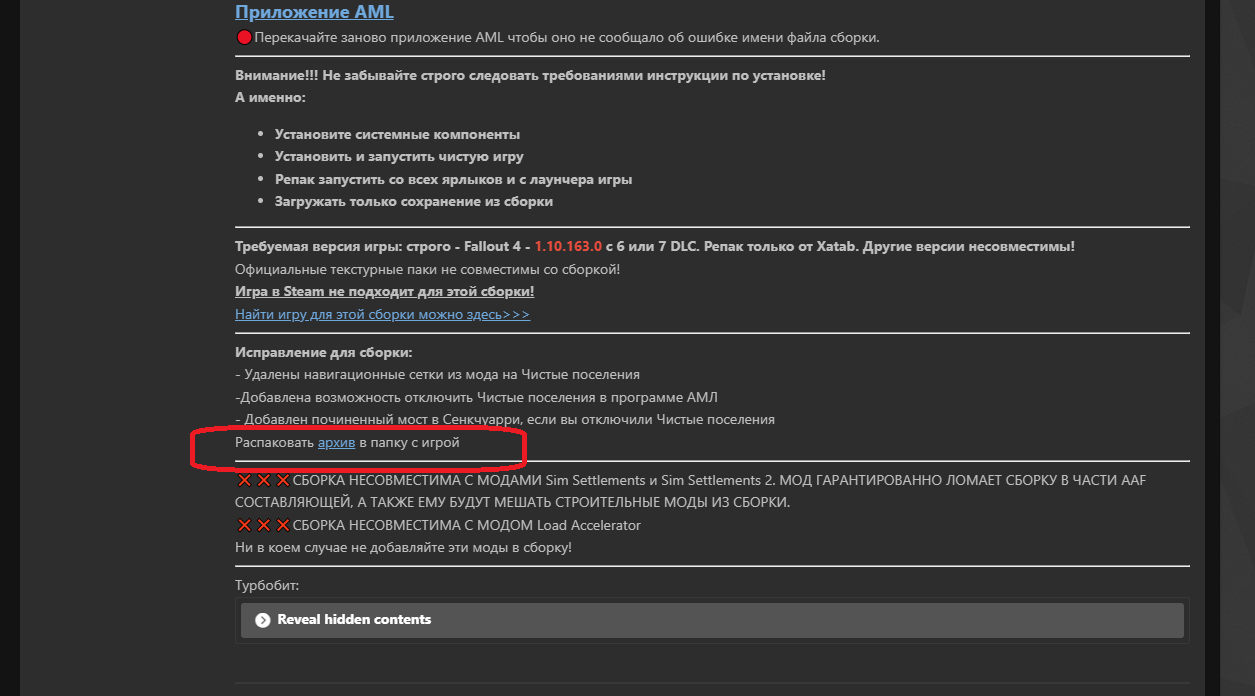Click the Загружать только сохранение из сборки bullet

click(413, 201)
